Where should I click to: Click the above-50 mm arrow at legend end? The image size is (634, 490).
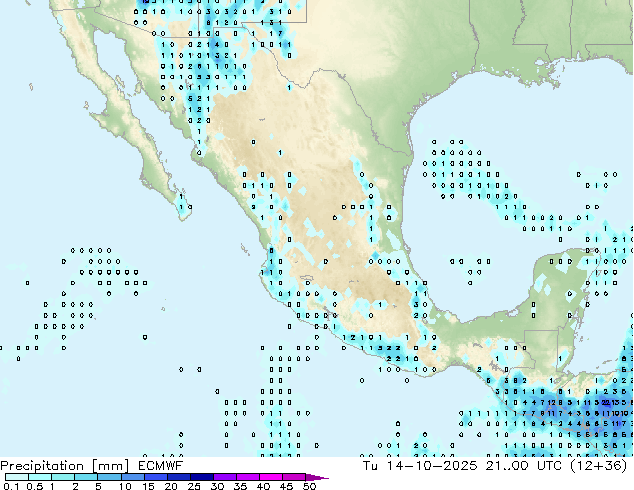[317, 477]
